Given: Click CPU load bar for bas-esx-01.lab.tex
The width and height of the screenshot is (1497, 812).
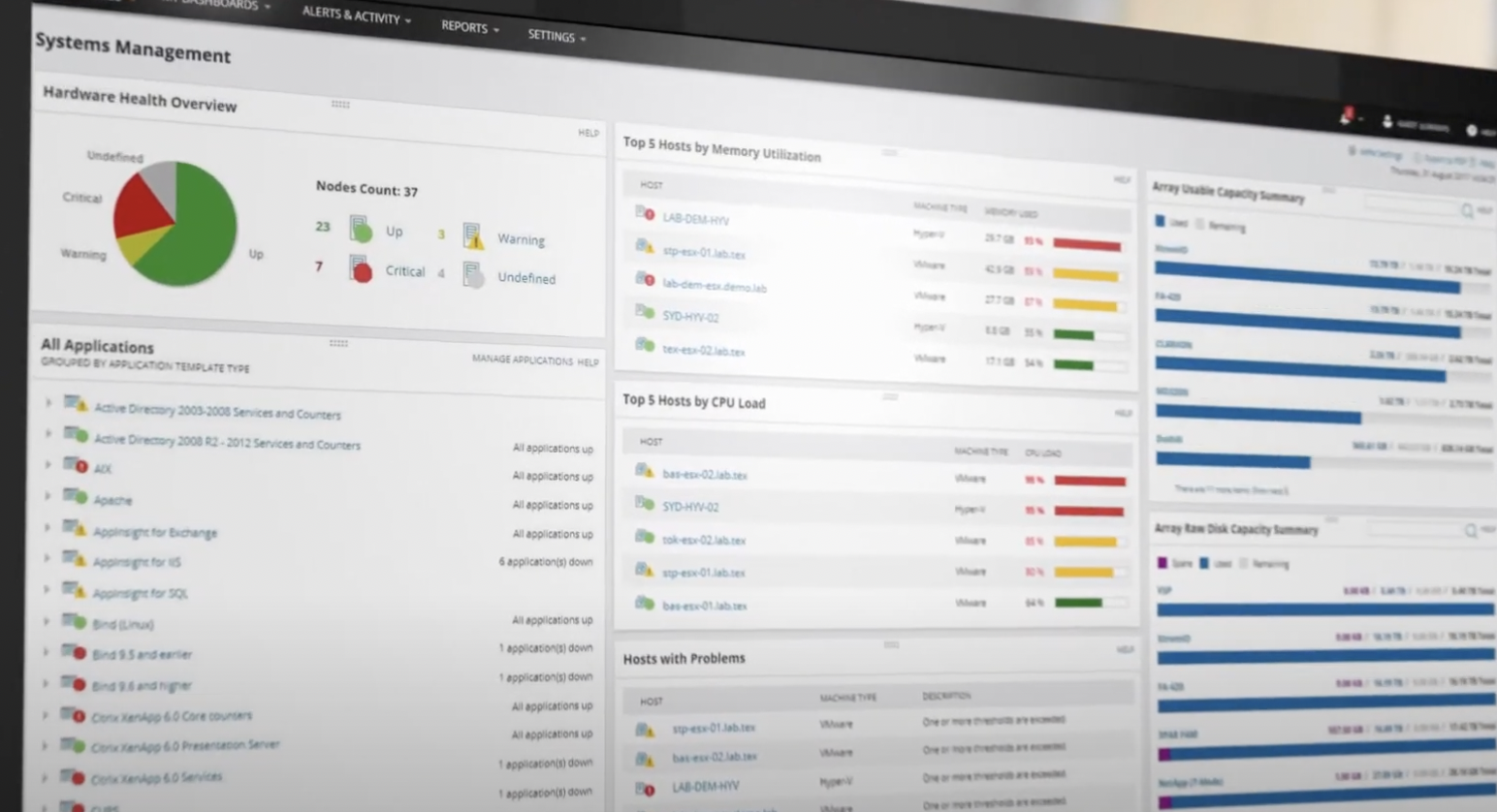Looking at the screenshot, I should click(1078, 603).
